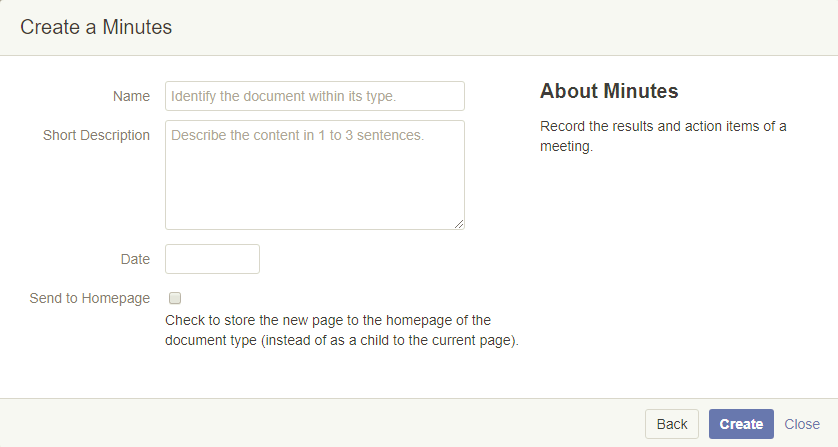Click the "Record the results and action items" text

(x=663, y=126)
